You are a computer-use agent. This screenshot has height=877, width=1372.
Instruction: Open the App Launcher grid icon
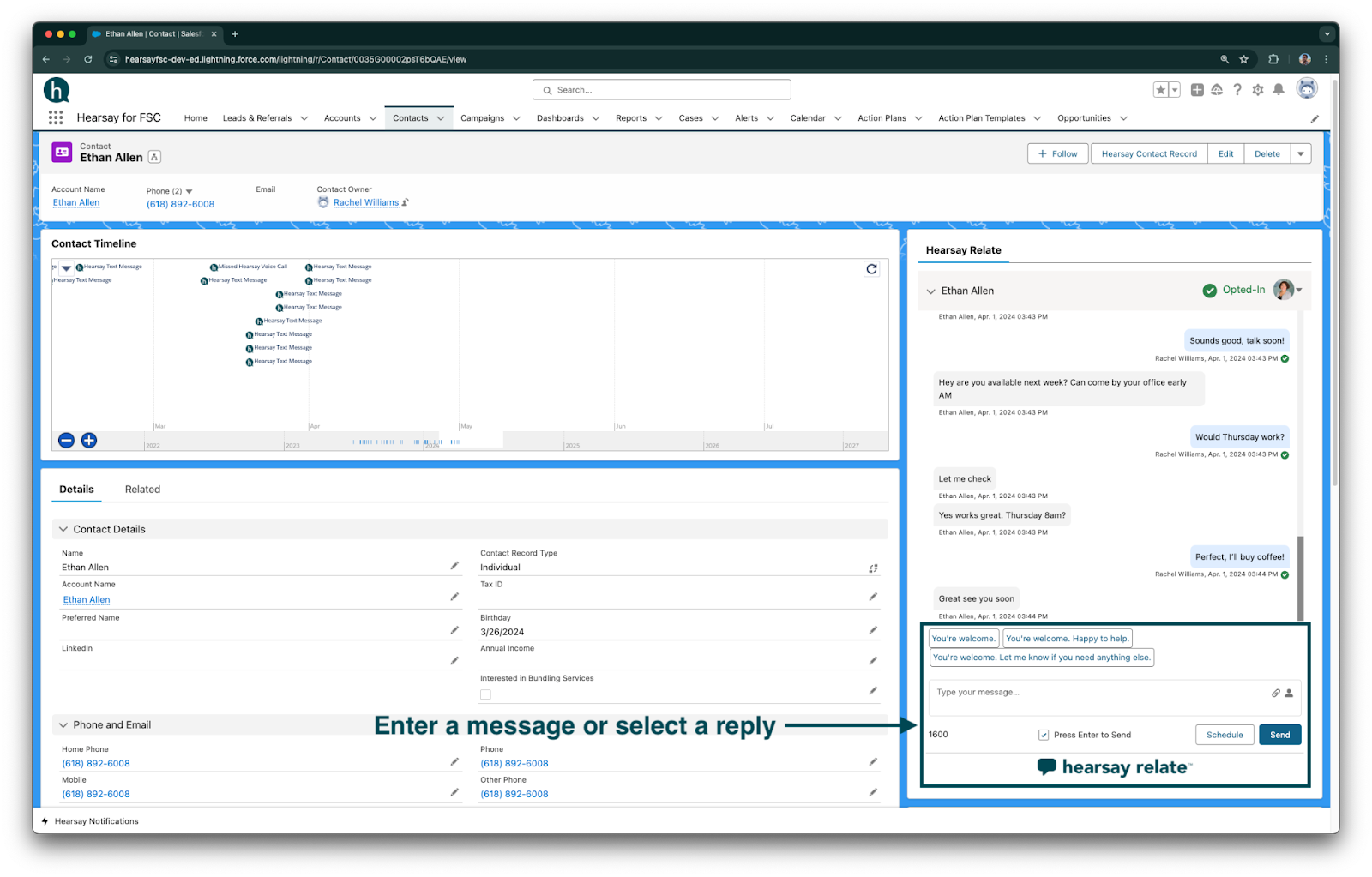pos(56,117)
